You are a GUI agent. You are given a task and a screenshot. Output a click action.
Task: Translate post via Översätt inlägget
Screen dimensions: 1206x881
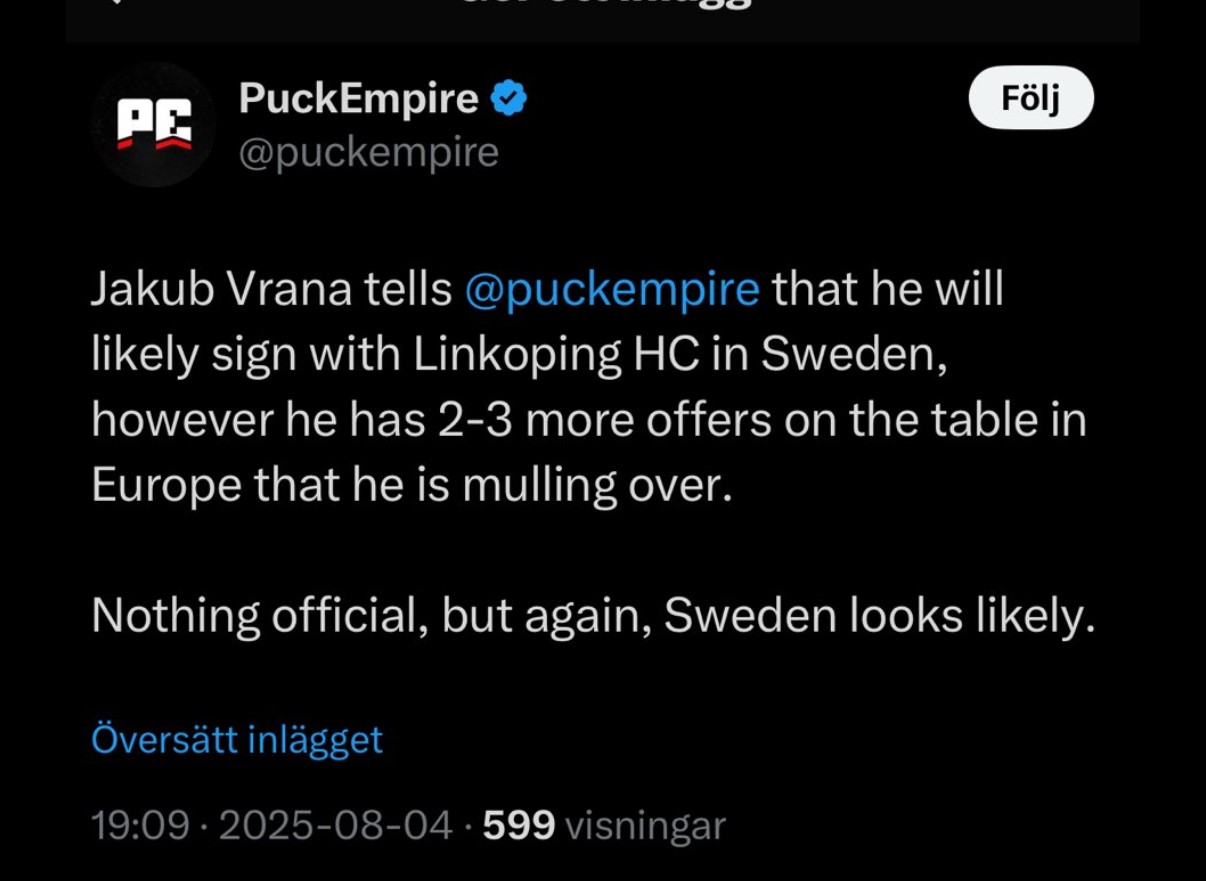(x=237, y=740)
